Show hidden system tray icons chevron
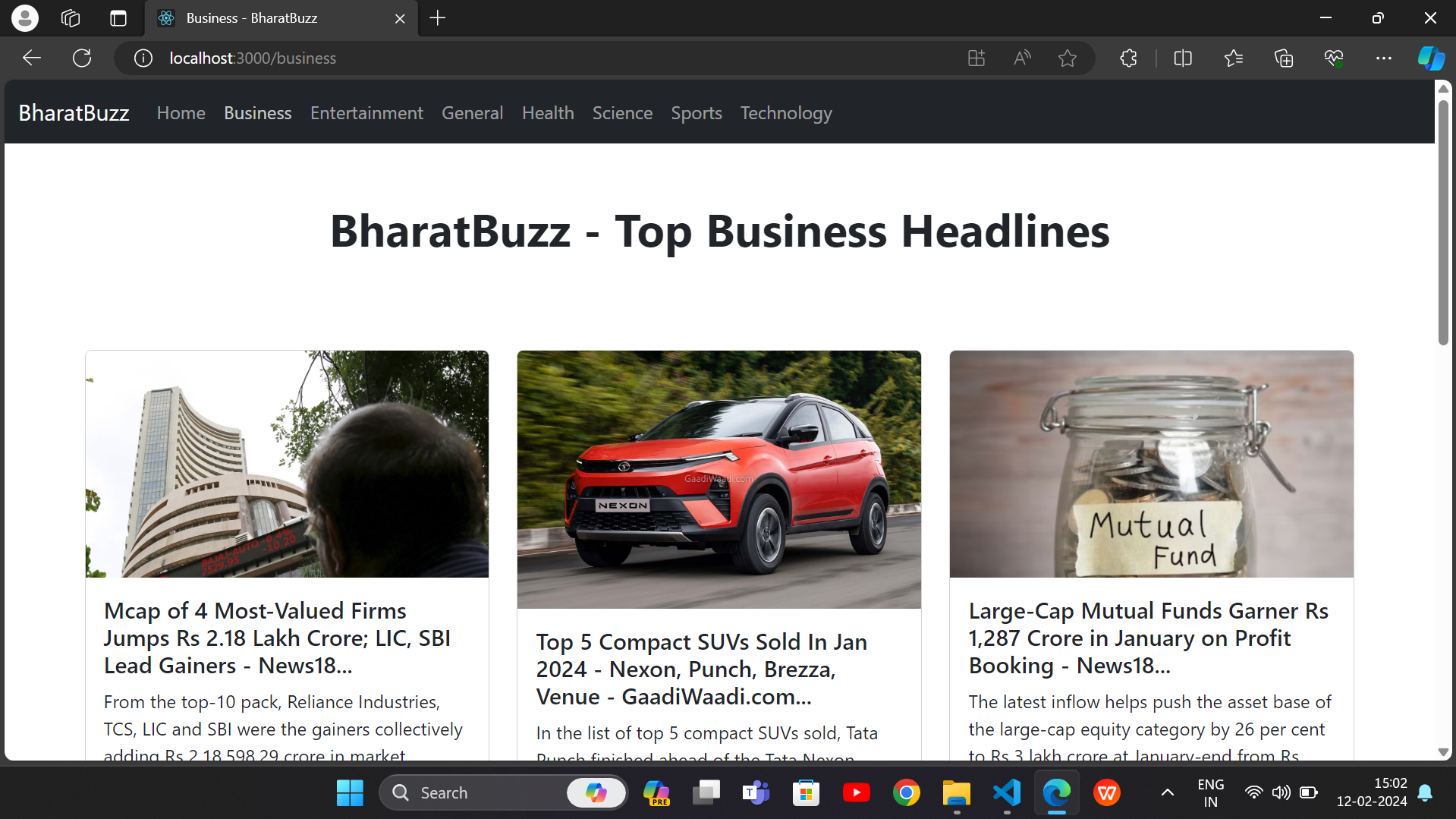This screenshot has width=1456, height=819. click(x=1168, y=793)
